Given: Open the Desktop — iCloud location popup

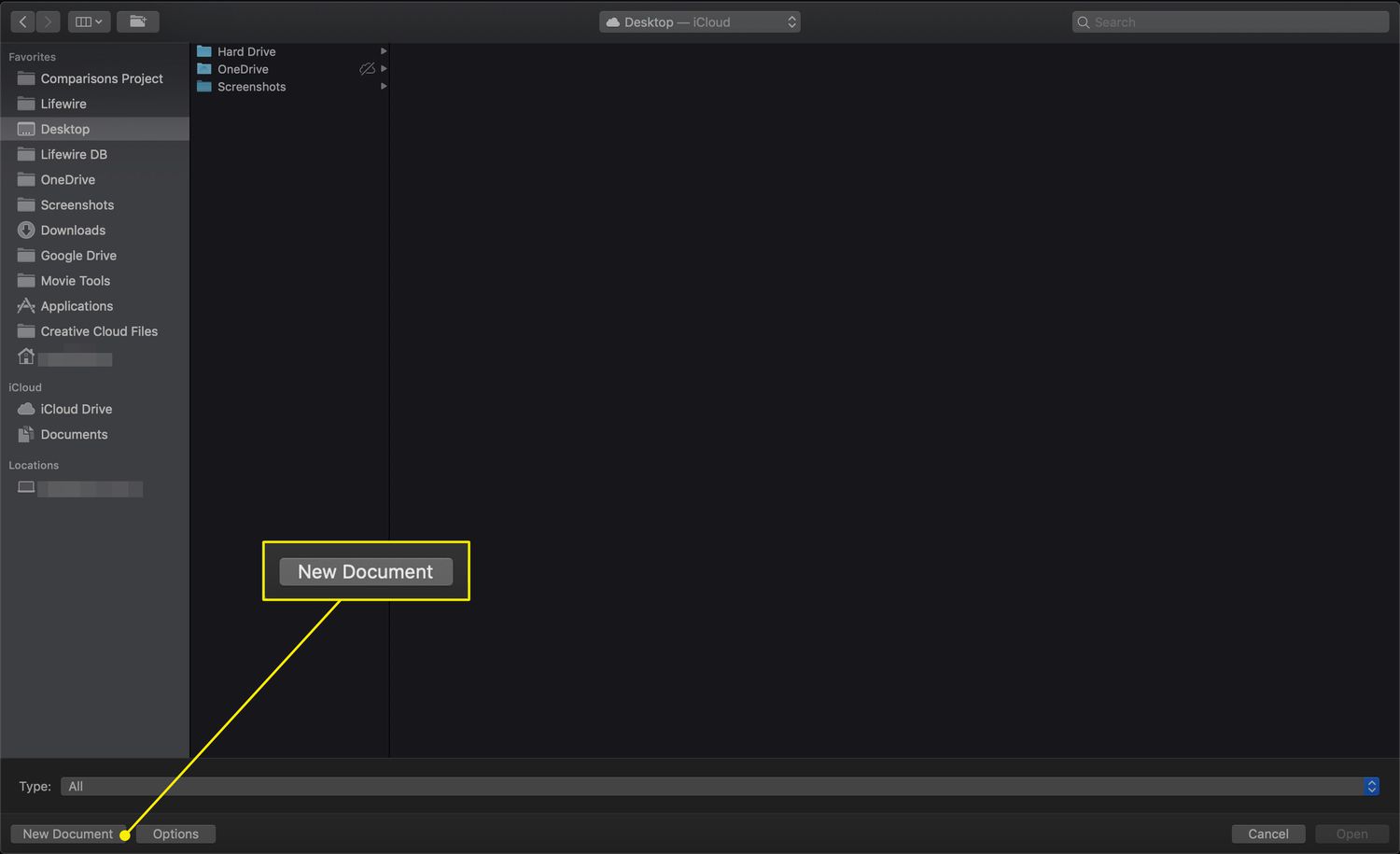Looking at the screenshot, I should click(x=699, y=21).
